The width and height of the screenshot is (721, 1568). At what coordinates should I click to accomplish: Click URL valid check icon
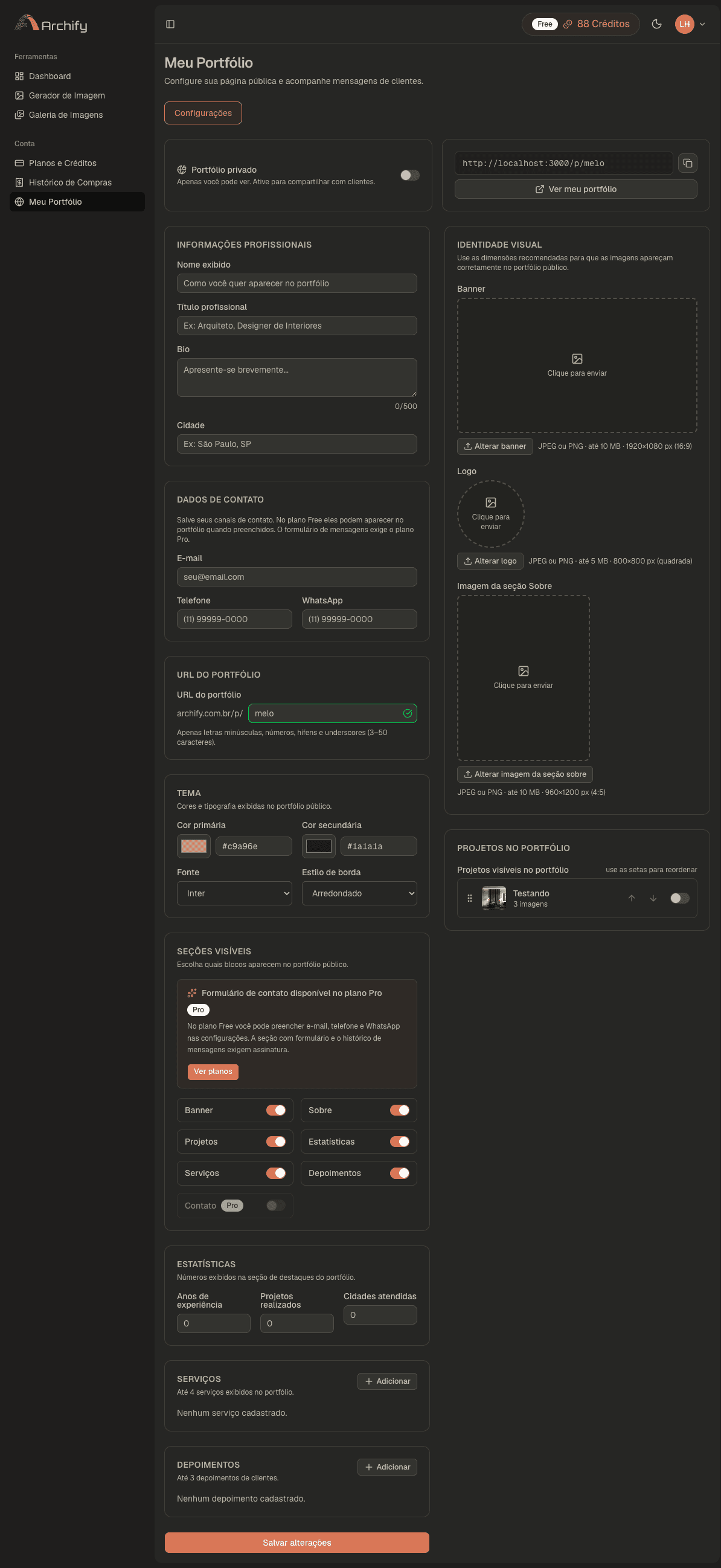(408, 713)
